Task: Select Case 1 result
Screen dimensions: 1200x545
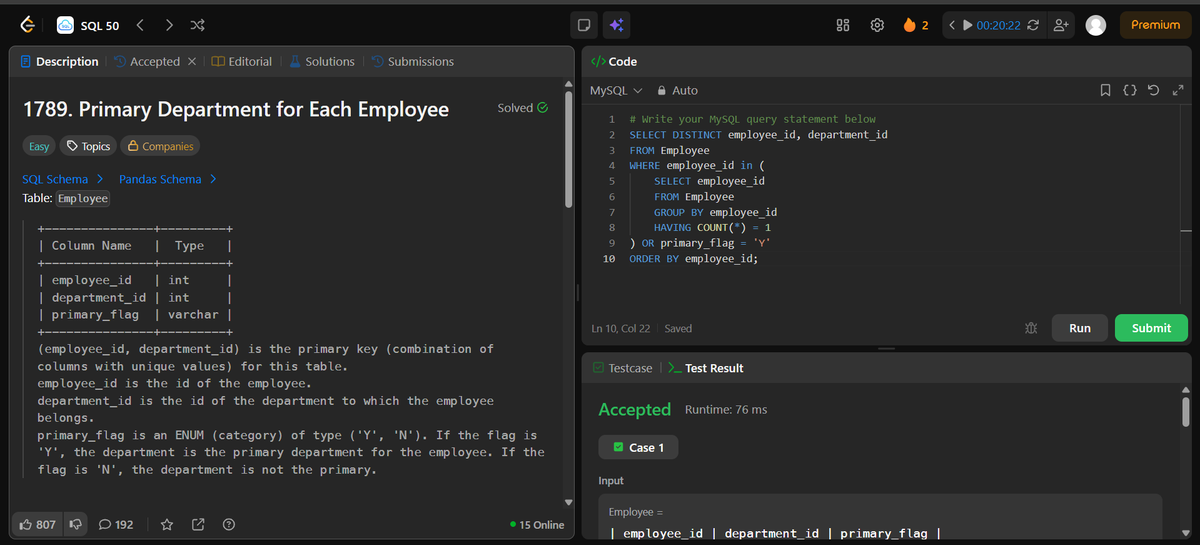Action: click(638, 447)
